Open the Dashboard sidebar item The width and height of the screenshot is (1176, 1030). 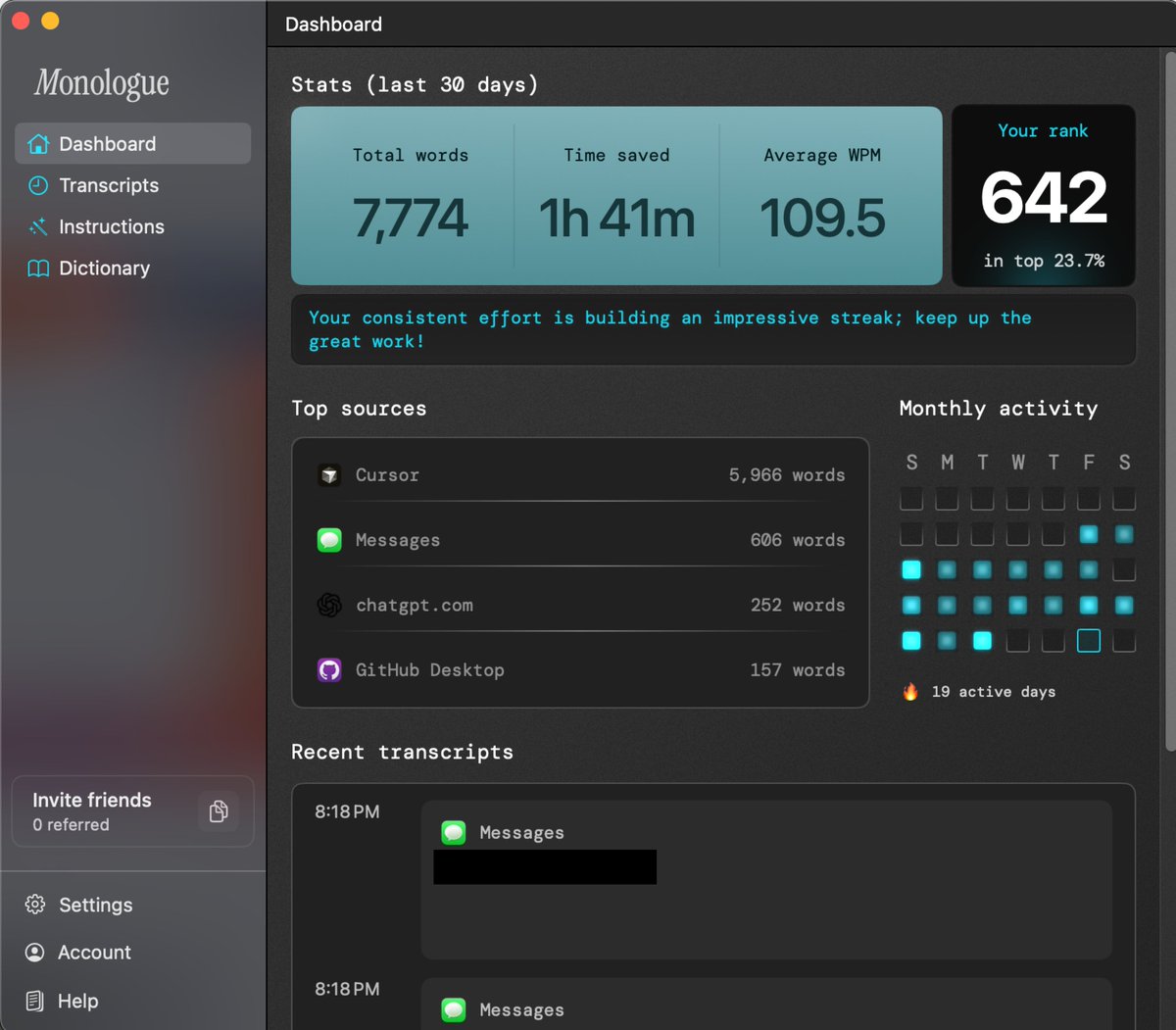[133, 144]
